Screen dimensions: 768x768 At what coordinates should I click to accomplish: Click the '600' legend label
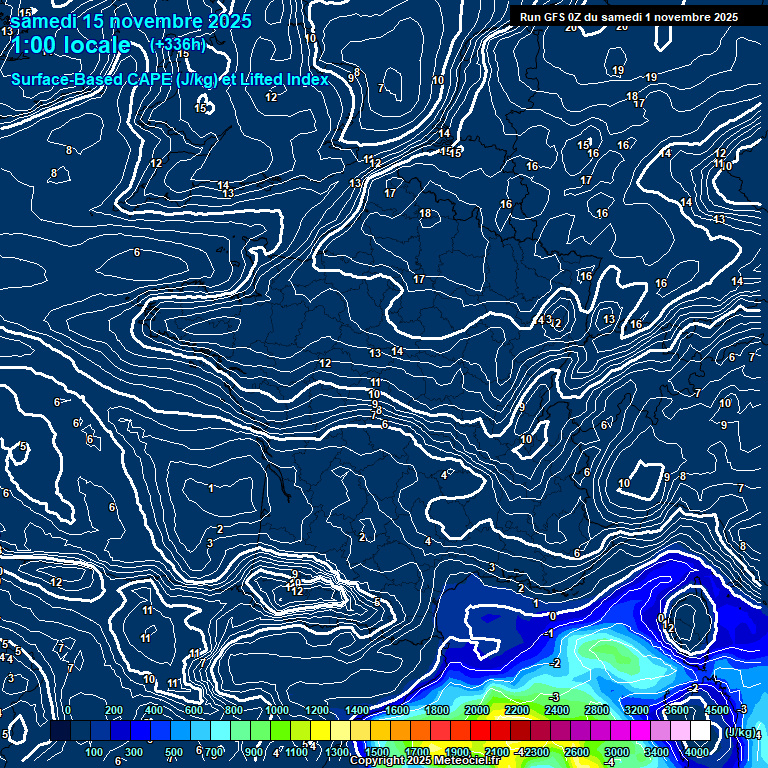pos(194,710)
